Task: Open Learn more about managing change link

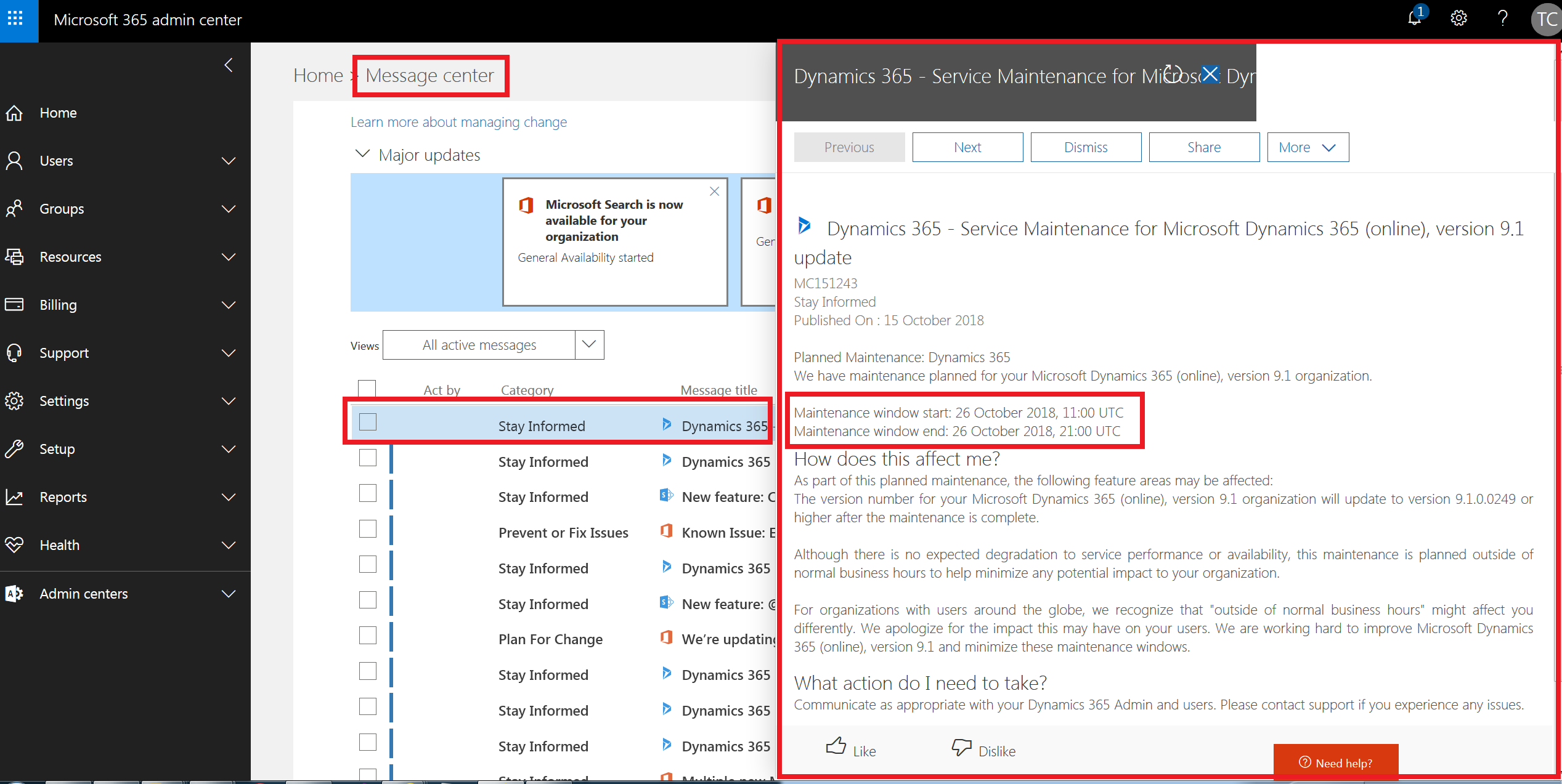Action: pos(458,122)
